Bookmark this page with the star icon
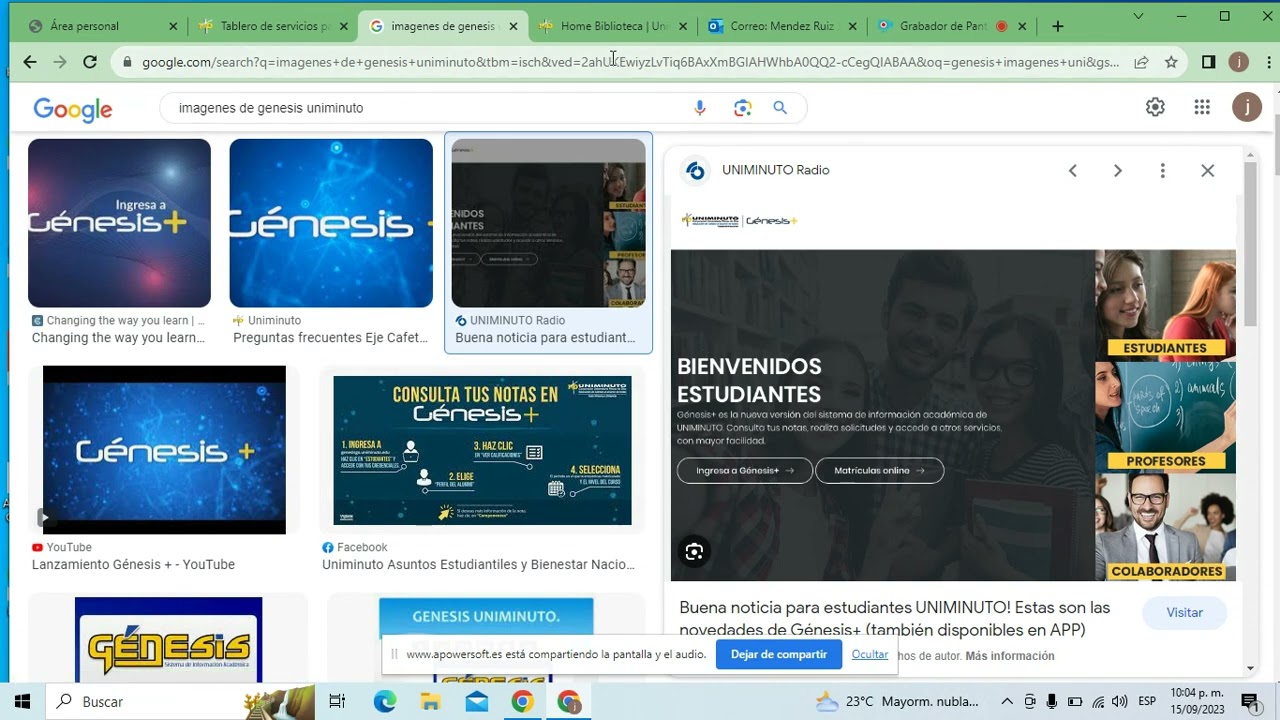The height and width of the screenshot is (720, 1280). point(1171,62)
